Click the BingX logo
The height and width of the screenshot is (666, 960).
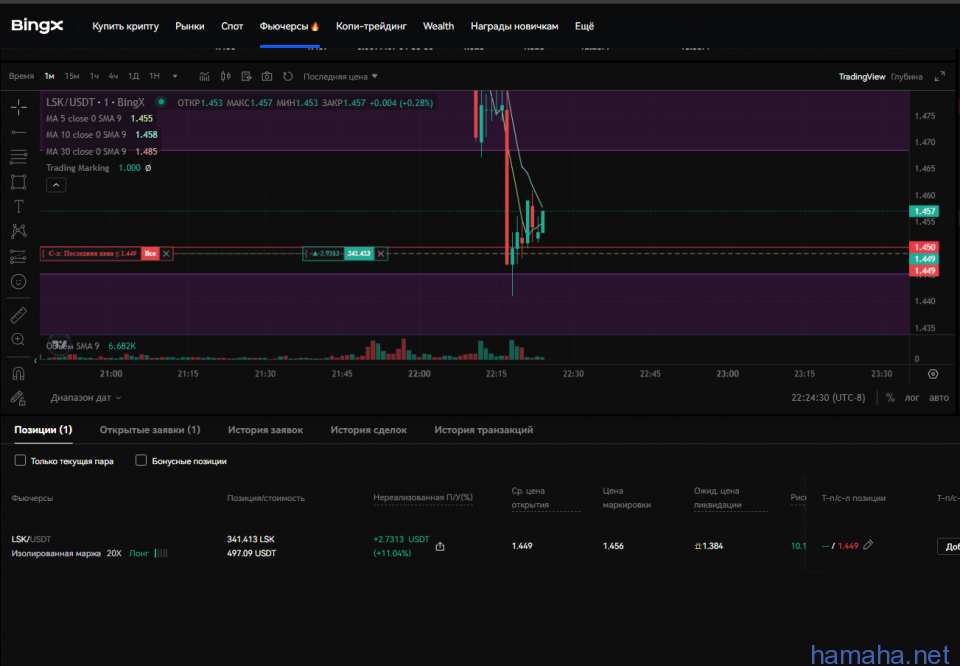click(x=37, y=26)
